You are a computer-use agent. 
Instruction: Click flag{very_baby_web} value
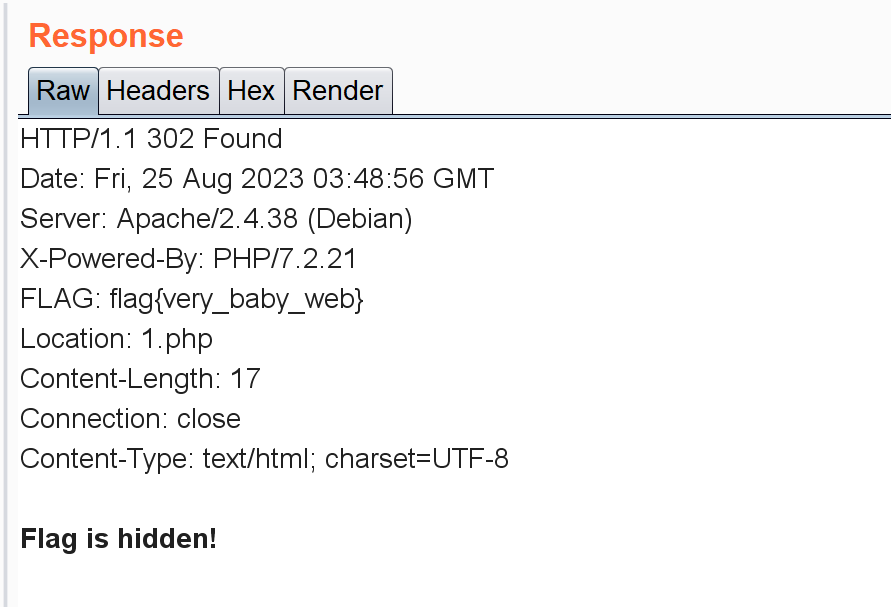point(236,299)
